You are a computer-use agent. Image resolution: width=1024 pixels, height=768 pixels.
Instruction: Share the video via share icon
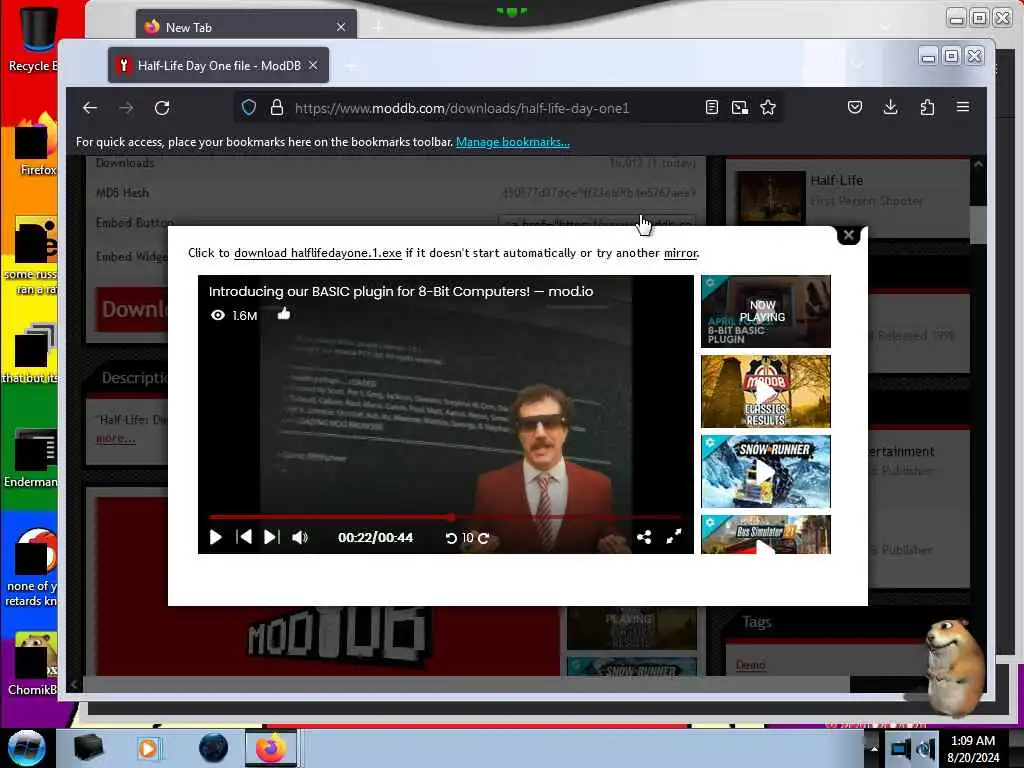(x=644, y=537)
